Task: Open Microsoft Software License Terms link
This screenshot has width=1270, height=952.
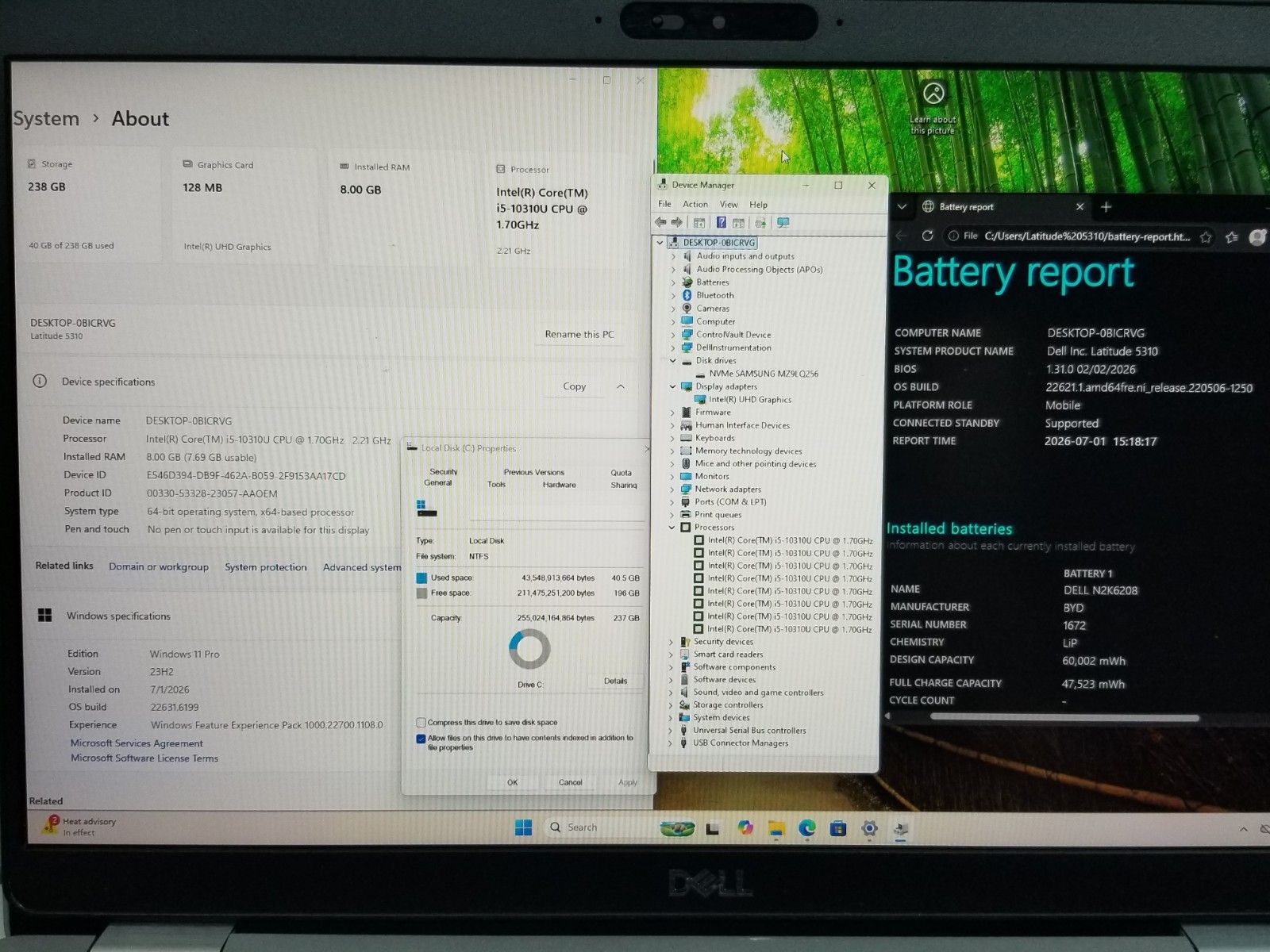Action: [144, 758]
